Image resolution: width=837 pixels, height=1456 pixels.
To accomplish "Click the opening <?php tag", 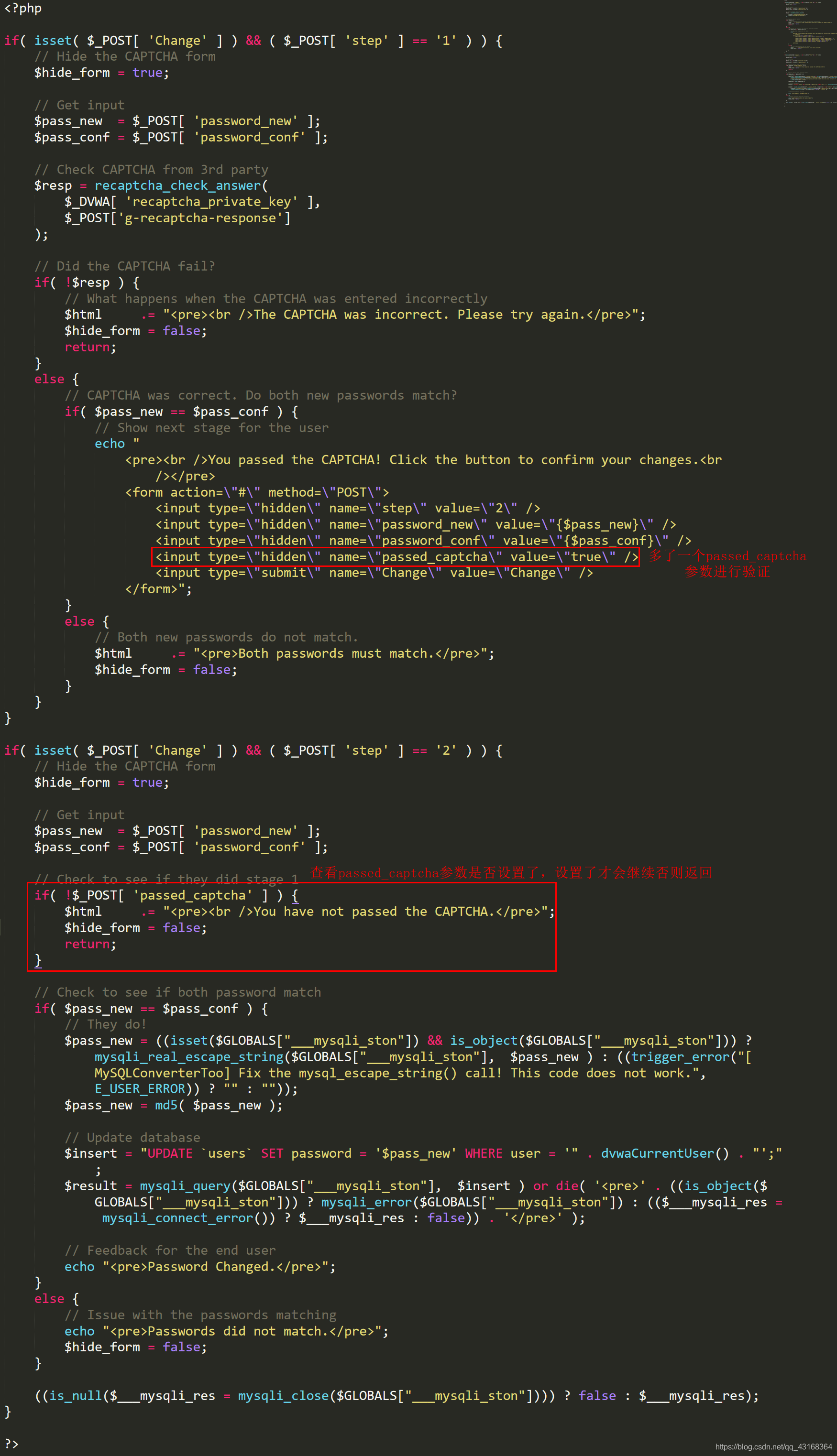I will click(23, 8).
